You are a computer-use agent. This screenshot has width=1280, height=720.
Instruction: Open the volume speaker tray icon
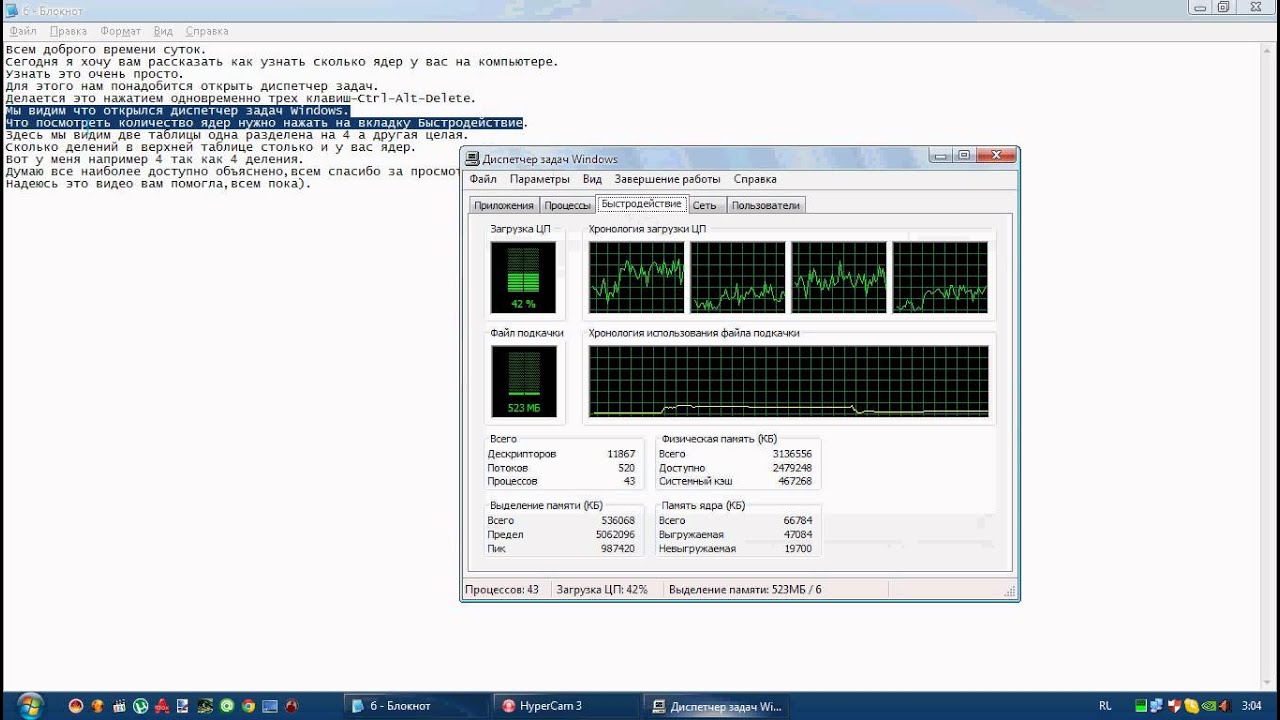coord(1225,705)
